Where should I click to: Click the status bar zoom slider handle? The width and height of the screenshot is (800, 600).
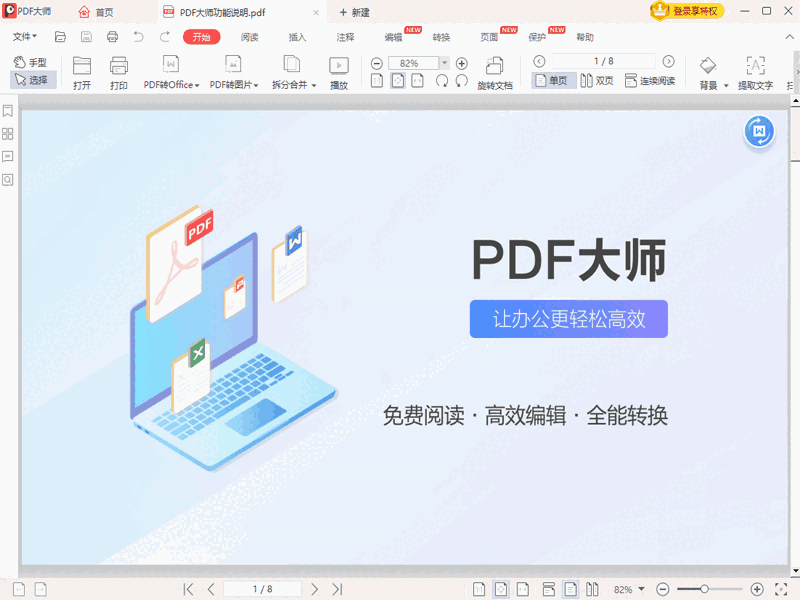(704, 589)
